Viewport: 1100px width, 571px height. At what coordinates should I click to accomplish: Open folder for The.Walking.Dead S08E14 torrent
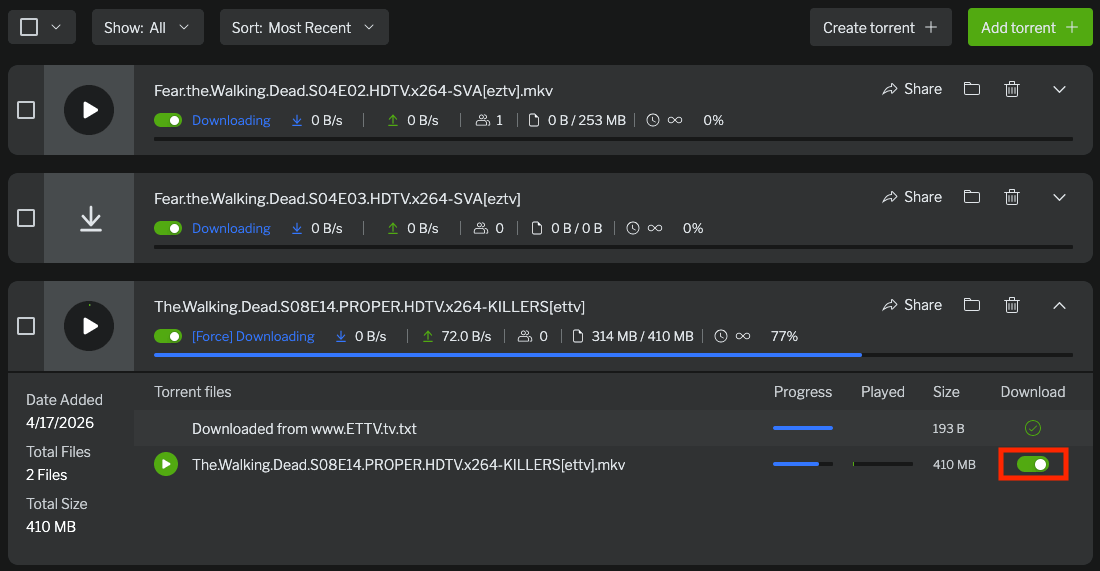pyautogui.click(x=971, y=305)
